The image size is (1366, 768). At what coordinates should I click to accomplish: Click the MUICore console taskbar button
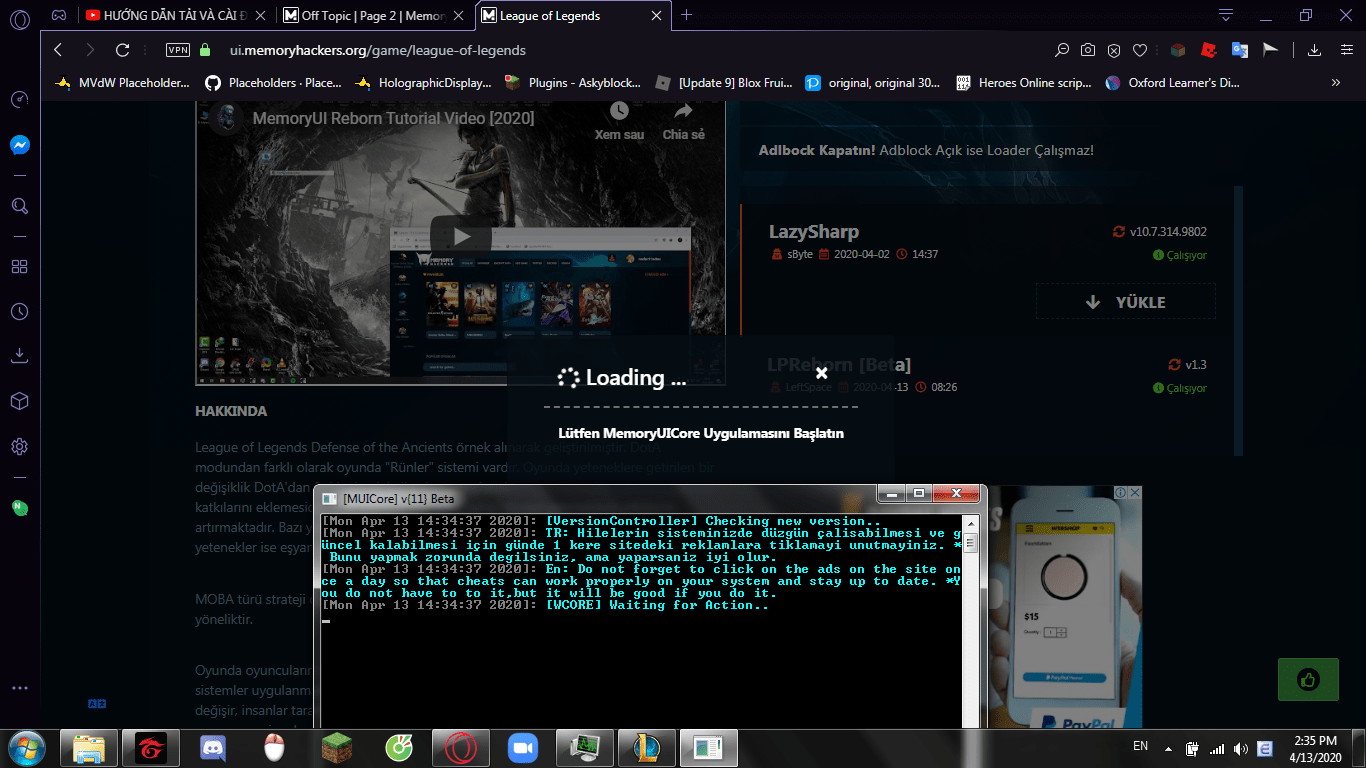(708, 747)
